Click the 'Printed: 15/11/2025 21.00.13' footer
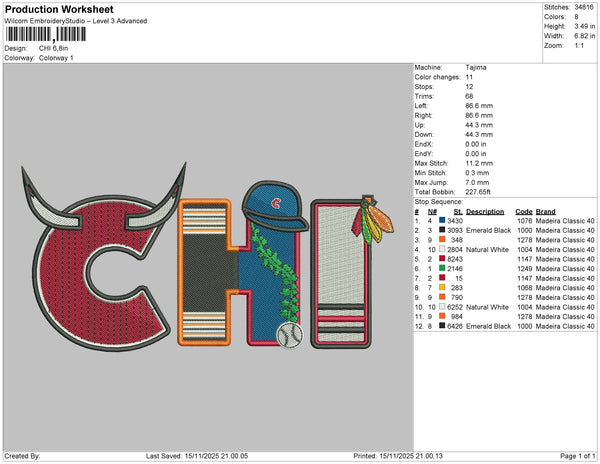Image resolution: width=600 pixels, height=464 pixels. click(x=398, y=456)
